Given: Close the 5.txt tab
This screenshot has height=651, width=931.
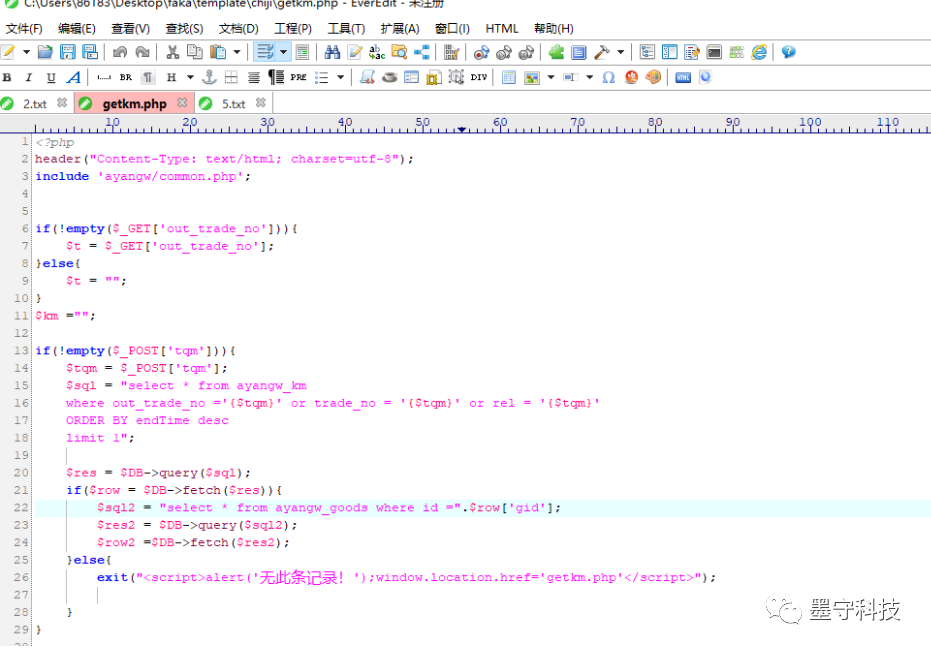Looking at the screenshot, I should point(261,103).
